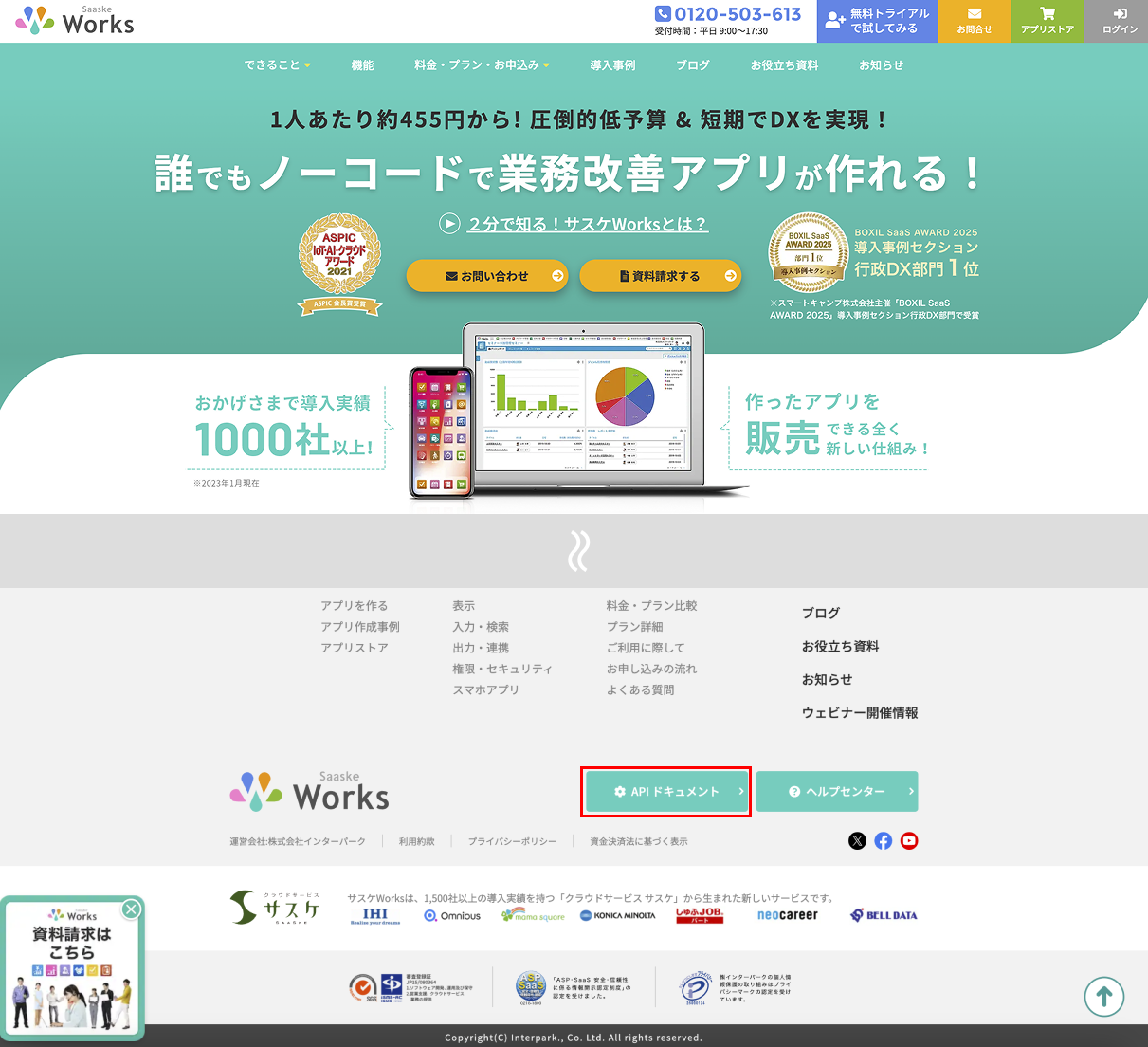Screen dimensions: 1148x1047
Task: Open the スマホアプリ footer link
Action: point(485,689)
